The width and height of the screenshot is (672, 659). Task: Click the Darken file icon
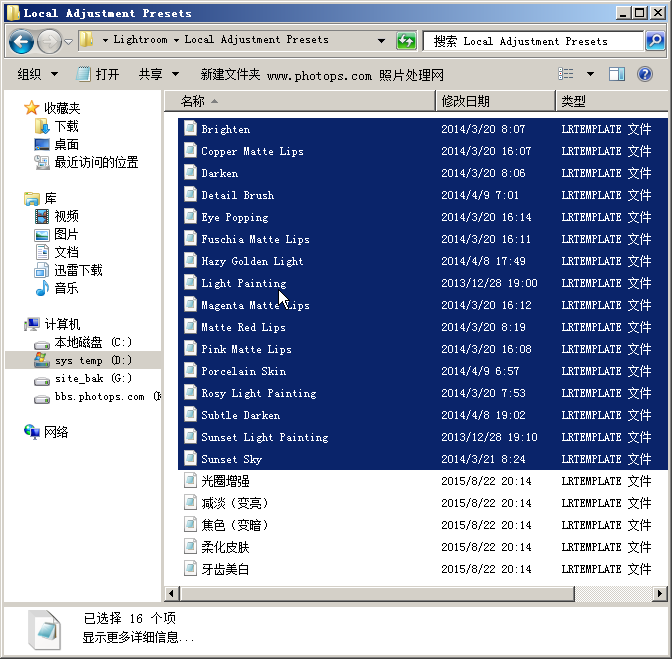(190, 172)
